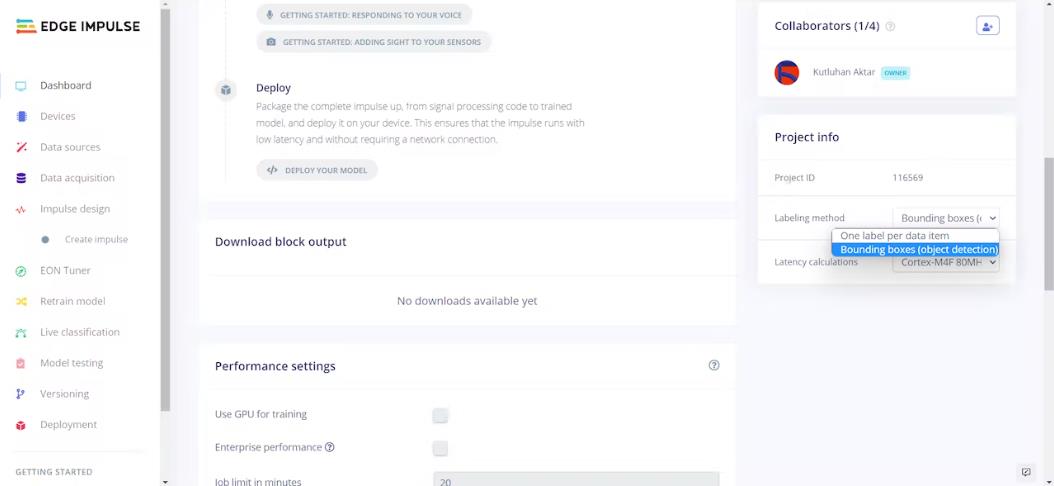Toggle the Enterprise performance checkbox
This screenshot has width=1054, height=486.
click(440, 448)
